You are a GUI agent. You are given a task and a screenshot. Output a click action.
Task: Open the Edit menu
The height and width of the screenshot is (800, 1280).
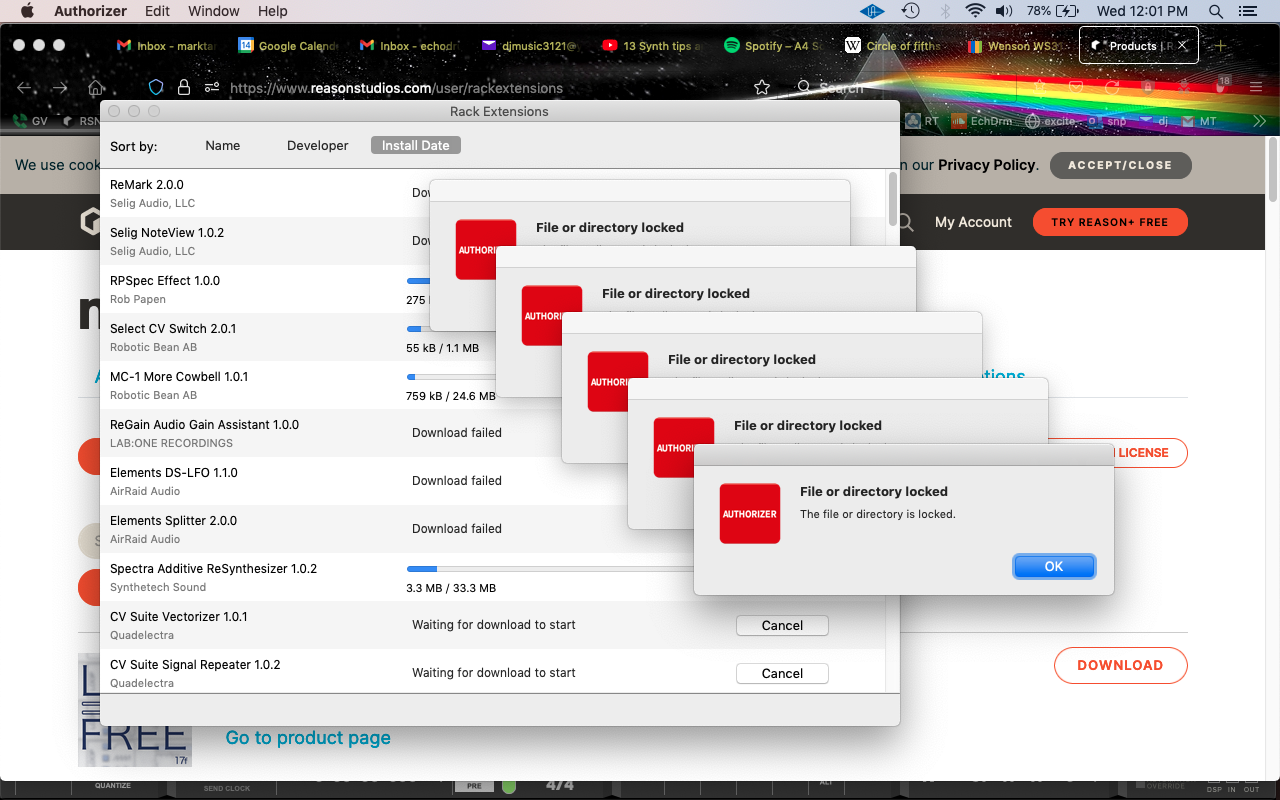point(157,11)
